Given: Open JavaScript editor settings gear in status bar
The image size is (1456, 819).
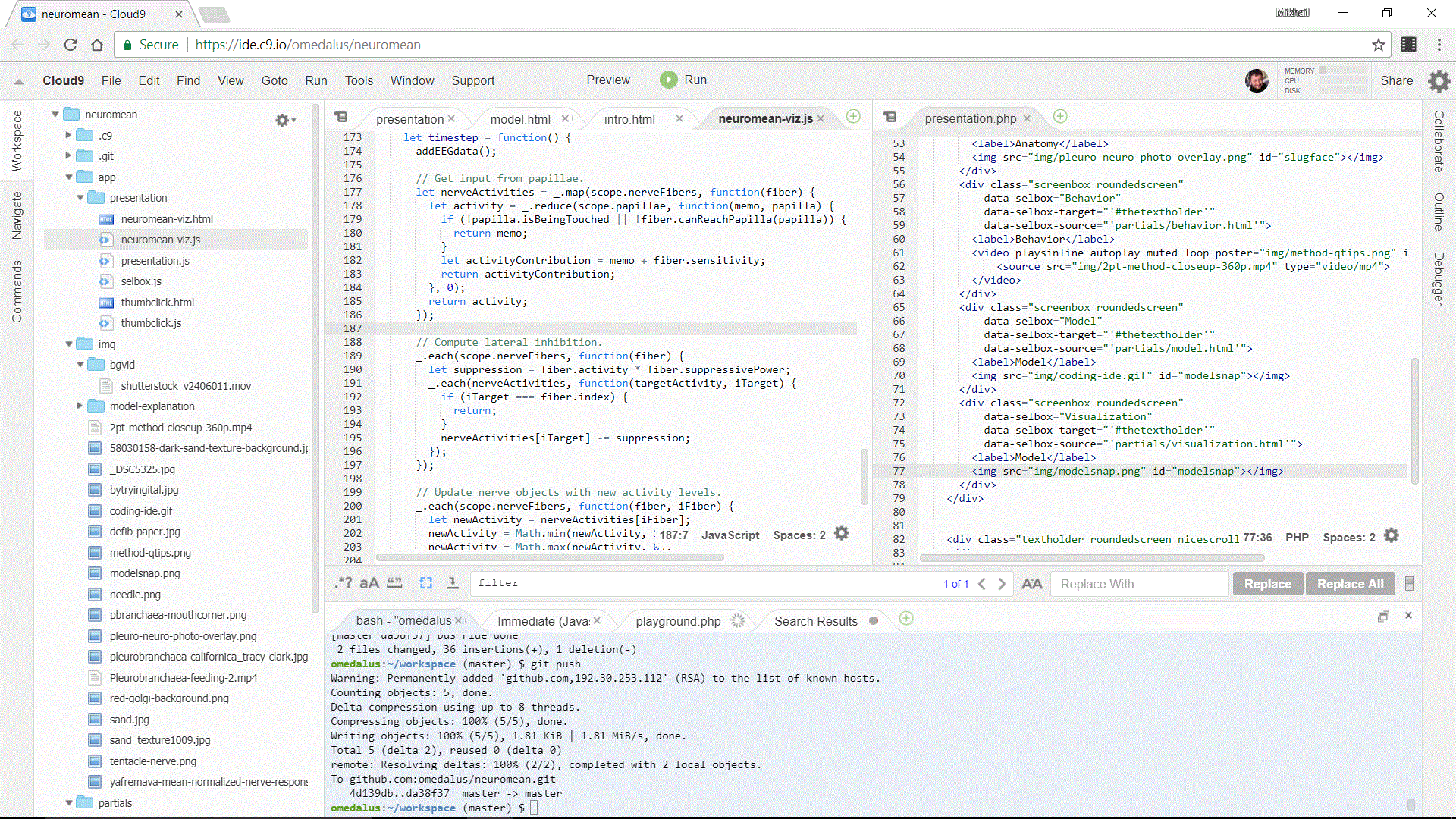Looking at the screenshot, I should click(842, 534).
